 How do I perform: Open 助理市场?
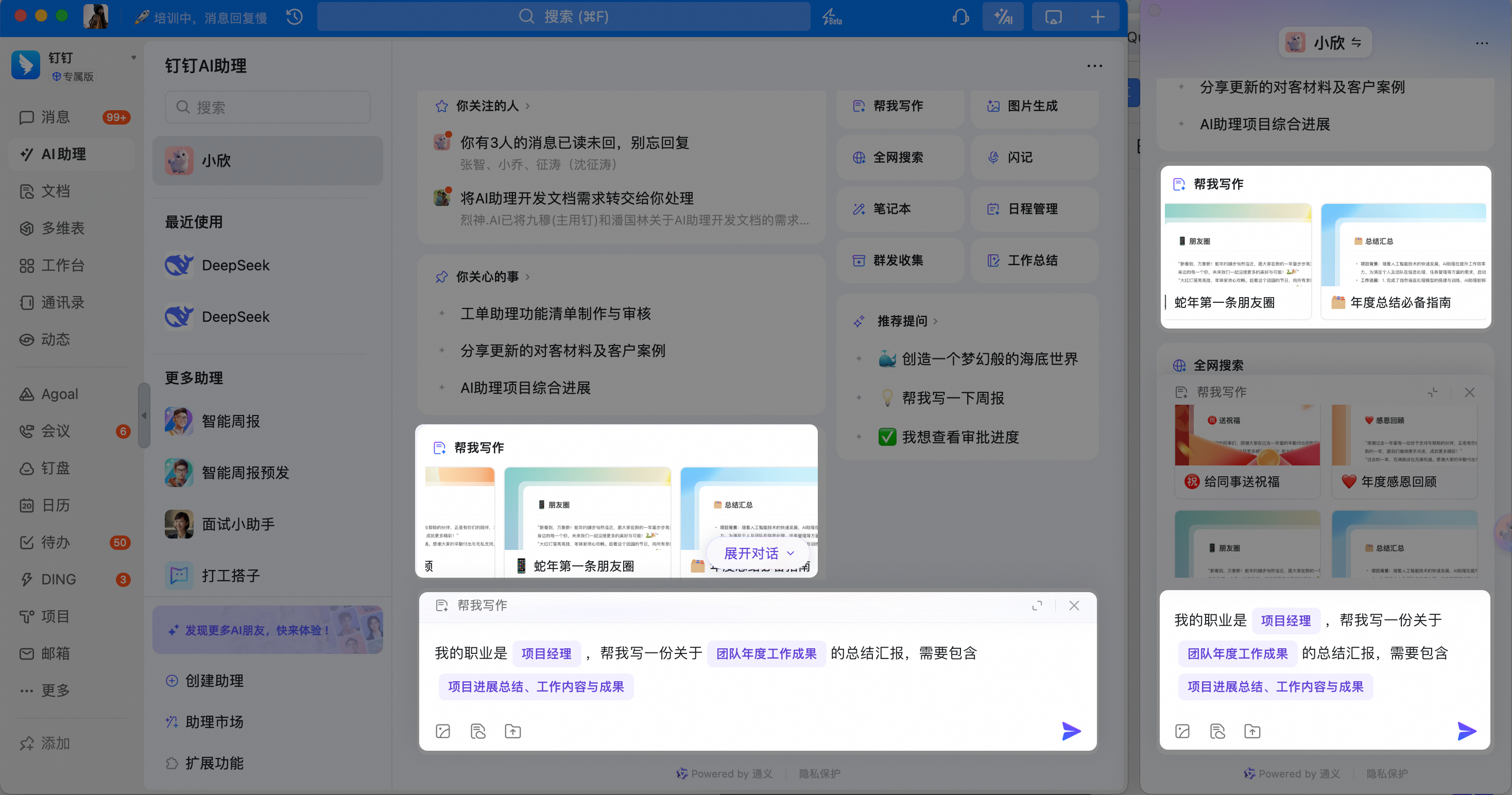tap(205, 722)
